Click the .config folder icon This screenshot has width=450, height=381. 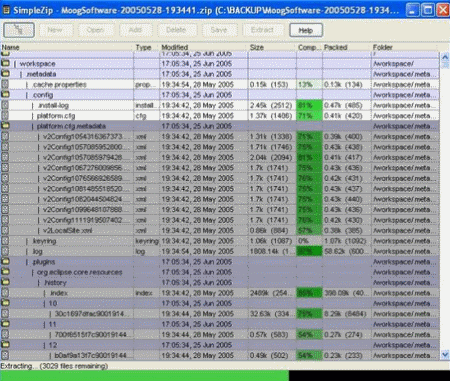coord(5,95)
